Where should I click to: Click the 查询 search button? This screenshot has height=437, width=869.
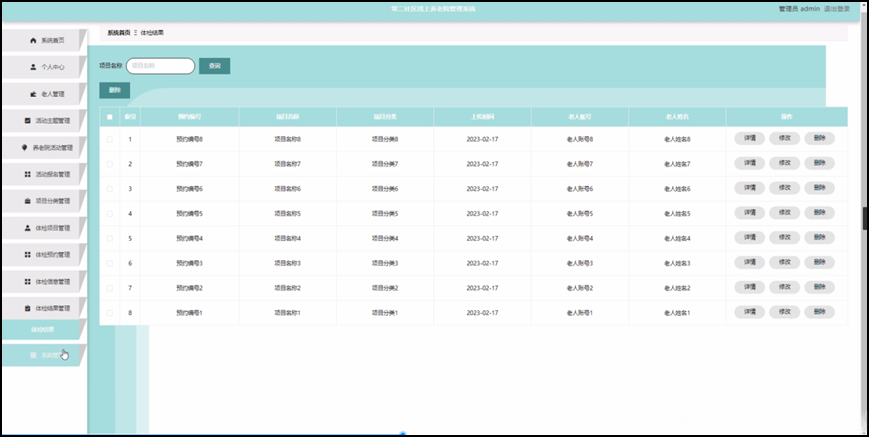[x=214, y=66]
